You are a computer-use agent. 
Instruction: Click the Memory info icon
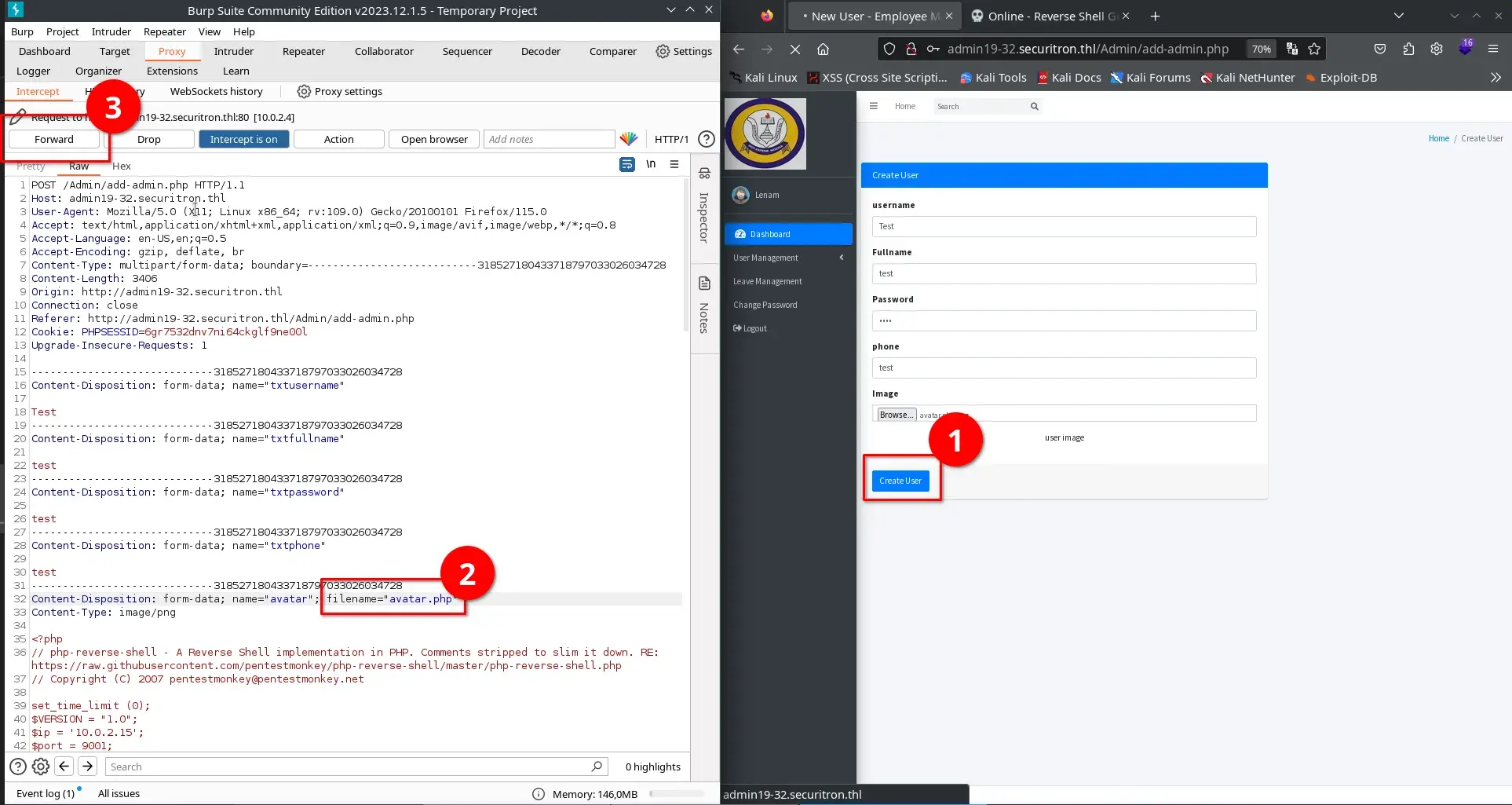coord(539,794)
